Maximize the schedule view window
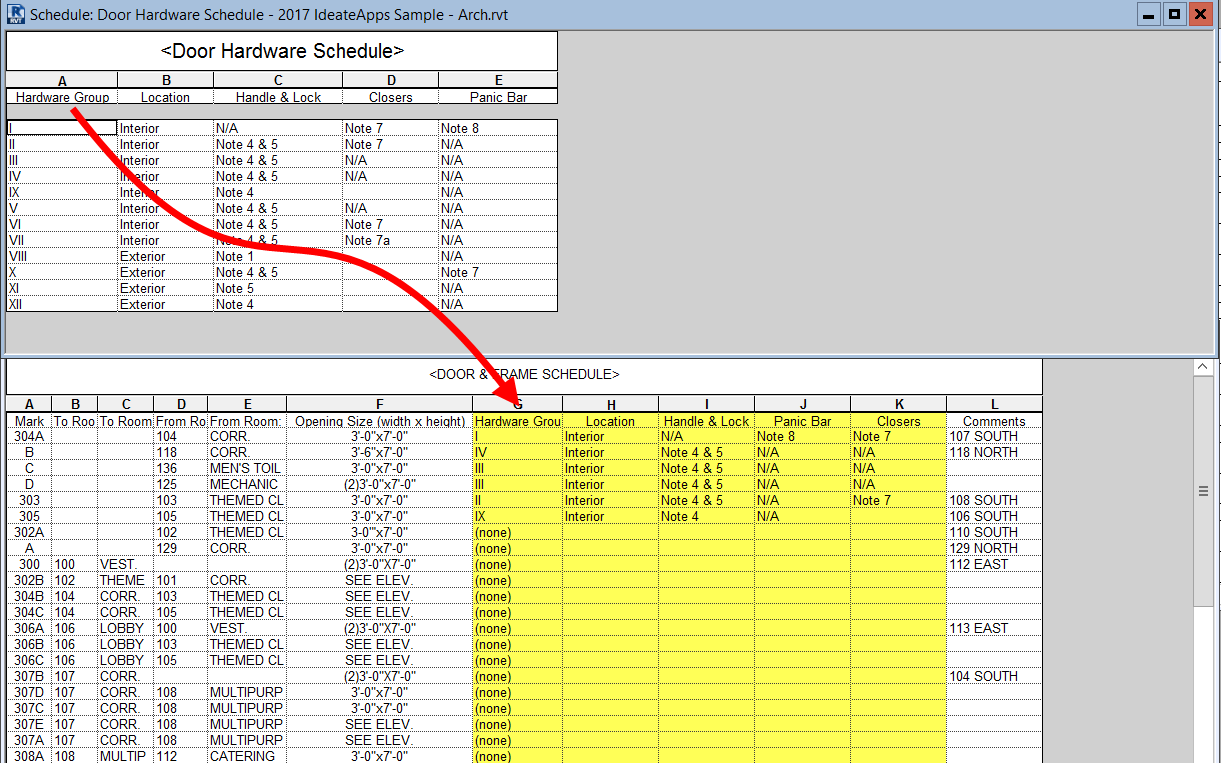Image resolution: width=1221 pixels, height=763 pixels. click(1174, 15)
